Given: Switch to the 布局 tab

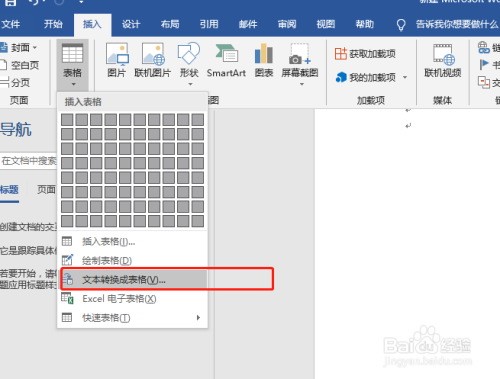Looking at the screenshot, I should point(170,24).
